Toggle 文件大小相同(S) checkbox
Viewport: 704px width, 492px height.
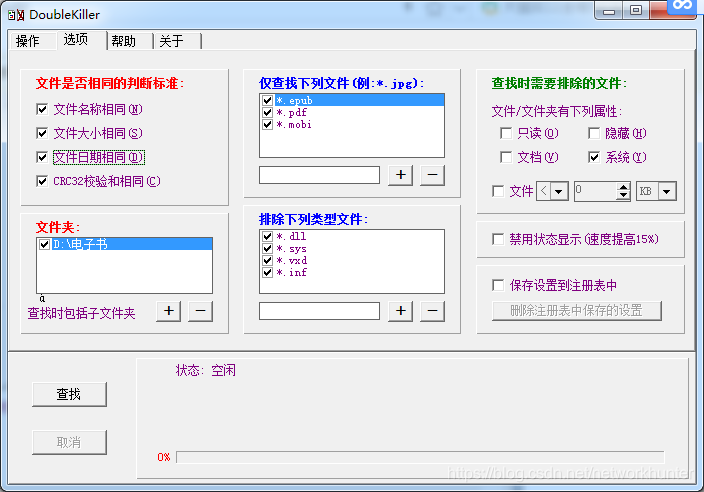point(42,133)
